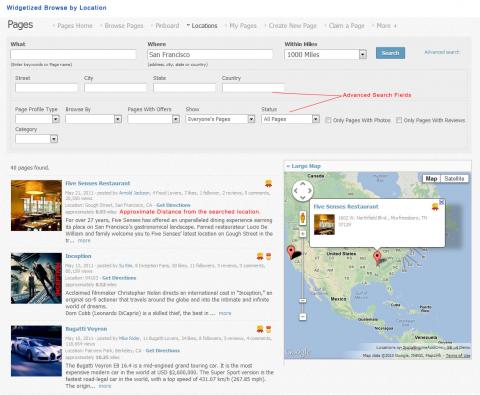Screen dimensions: 480x395
Task: Click Get Directions for Inception
Action: click(119, 278)
